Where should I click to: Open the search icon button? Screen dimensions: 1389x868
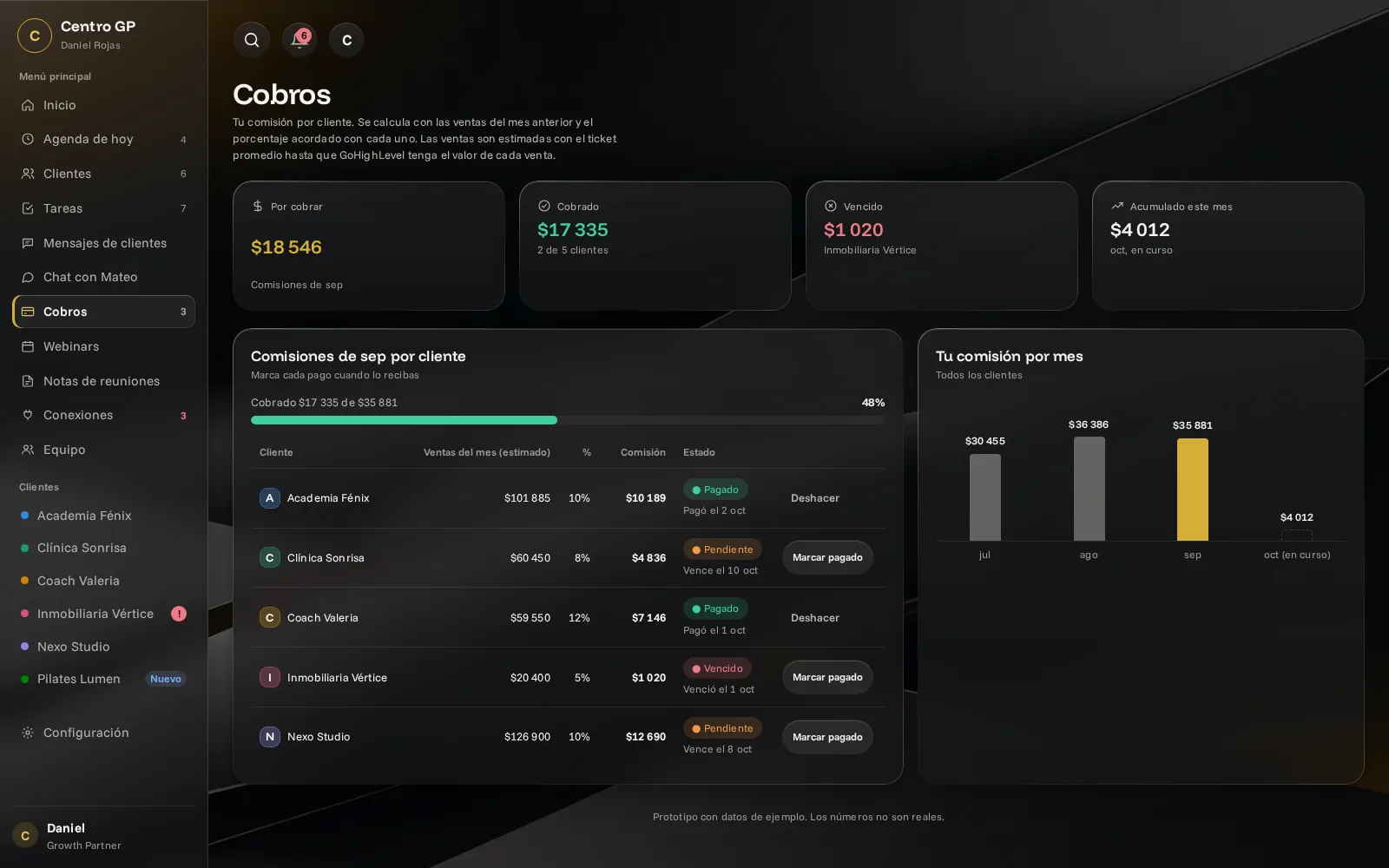252,40
